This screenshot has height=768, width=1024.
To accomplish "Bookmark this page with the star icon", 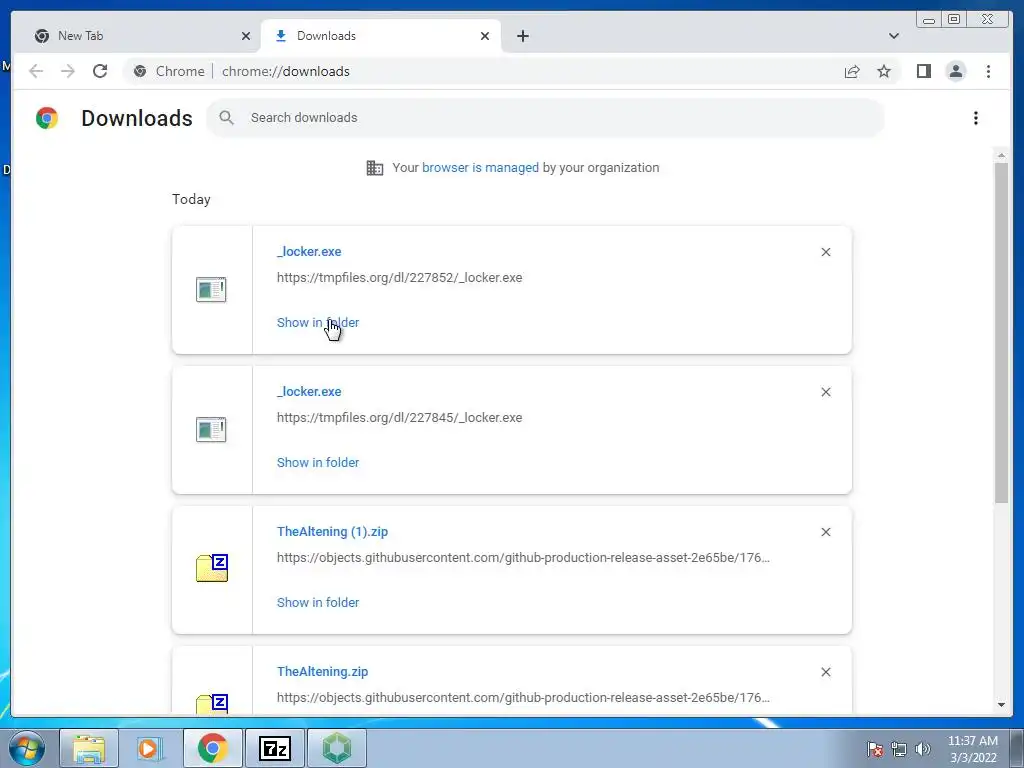I will pos(884,71).
